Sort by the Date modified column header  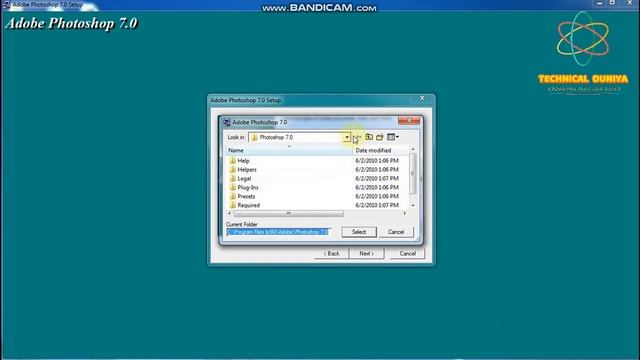click(x=380, y=151)
